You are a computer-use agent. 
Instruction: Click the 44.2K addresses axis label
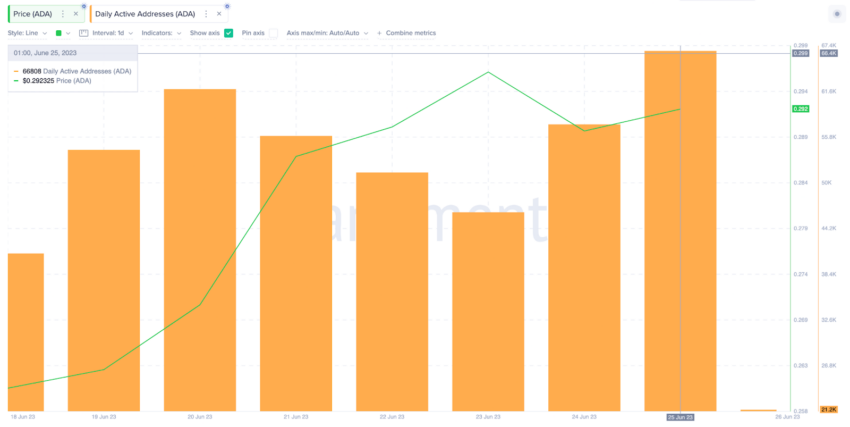[x=829, y=229]
